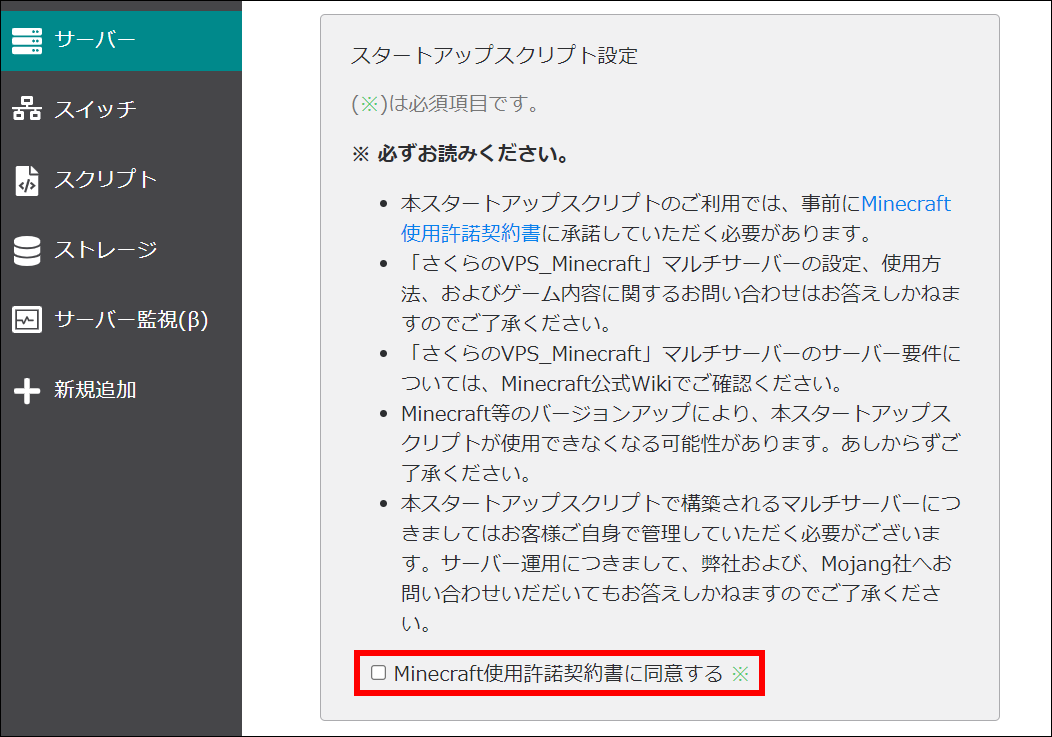
Task: Click the 新規追加 plus icon
Action: tap(27, 390)
